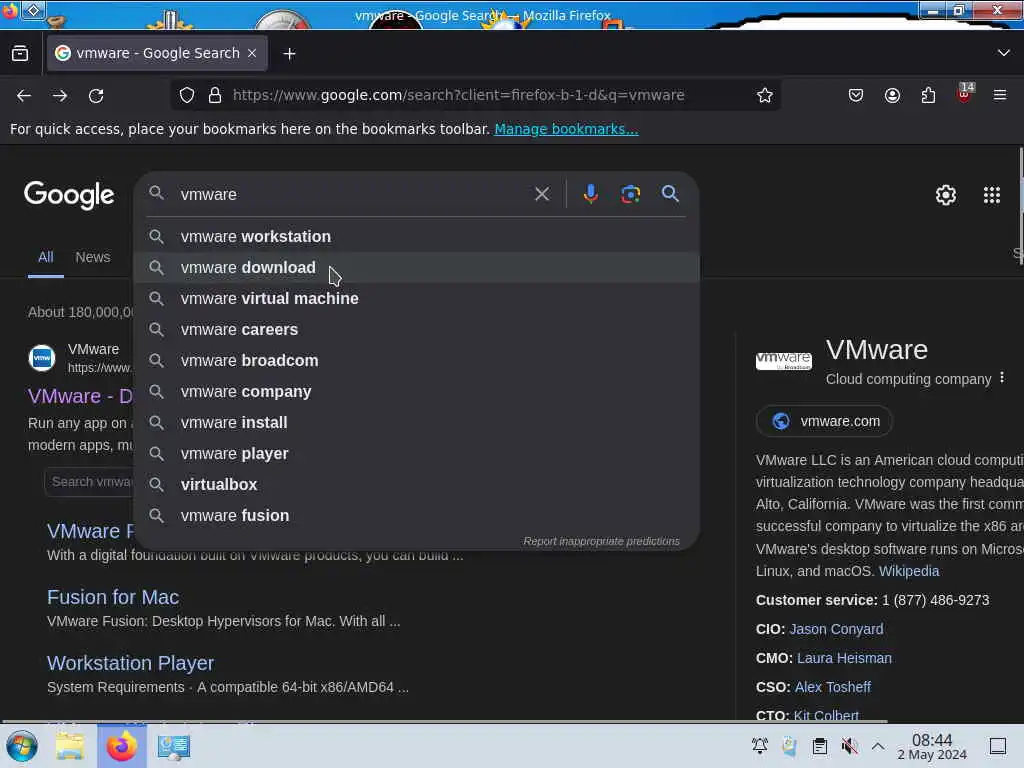Open the Firefox account icon
This screenshot has height=768, width=1024.
click(892, 95)
